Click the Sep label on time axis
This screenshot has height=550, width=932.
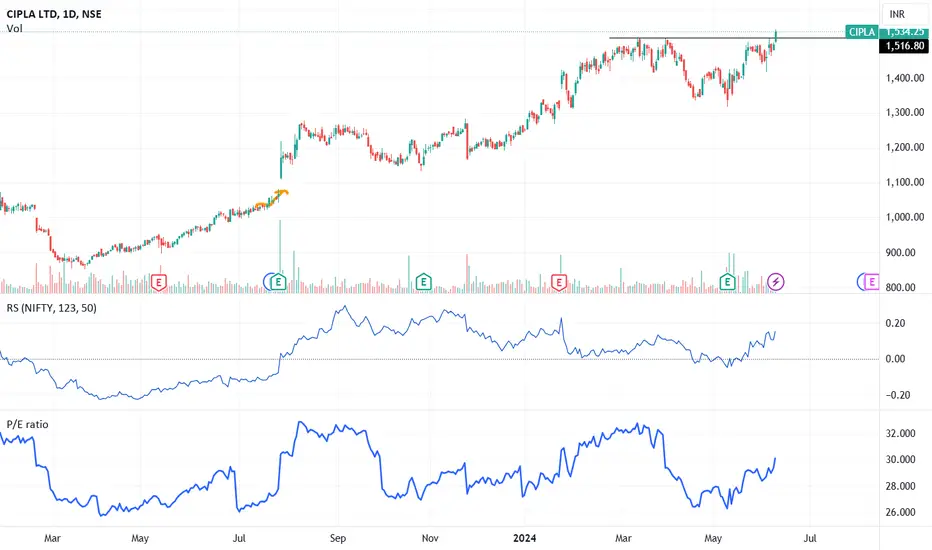[x=338, y=538]
